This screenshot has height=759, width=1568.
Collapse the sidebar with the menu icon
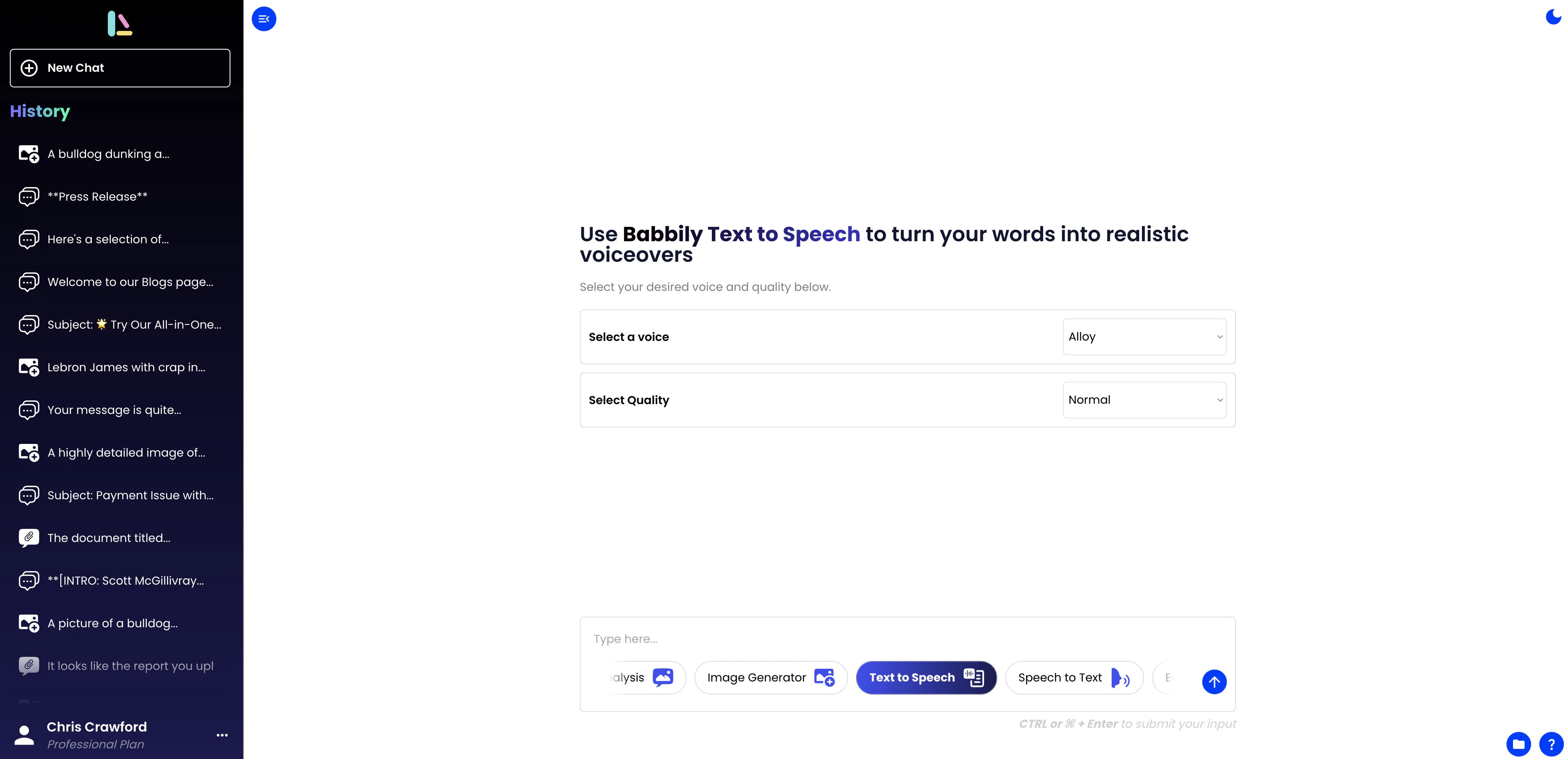(x=264, y=19)
